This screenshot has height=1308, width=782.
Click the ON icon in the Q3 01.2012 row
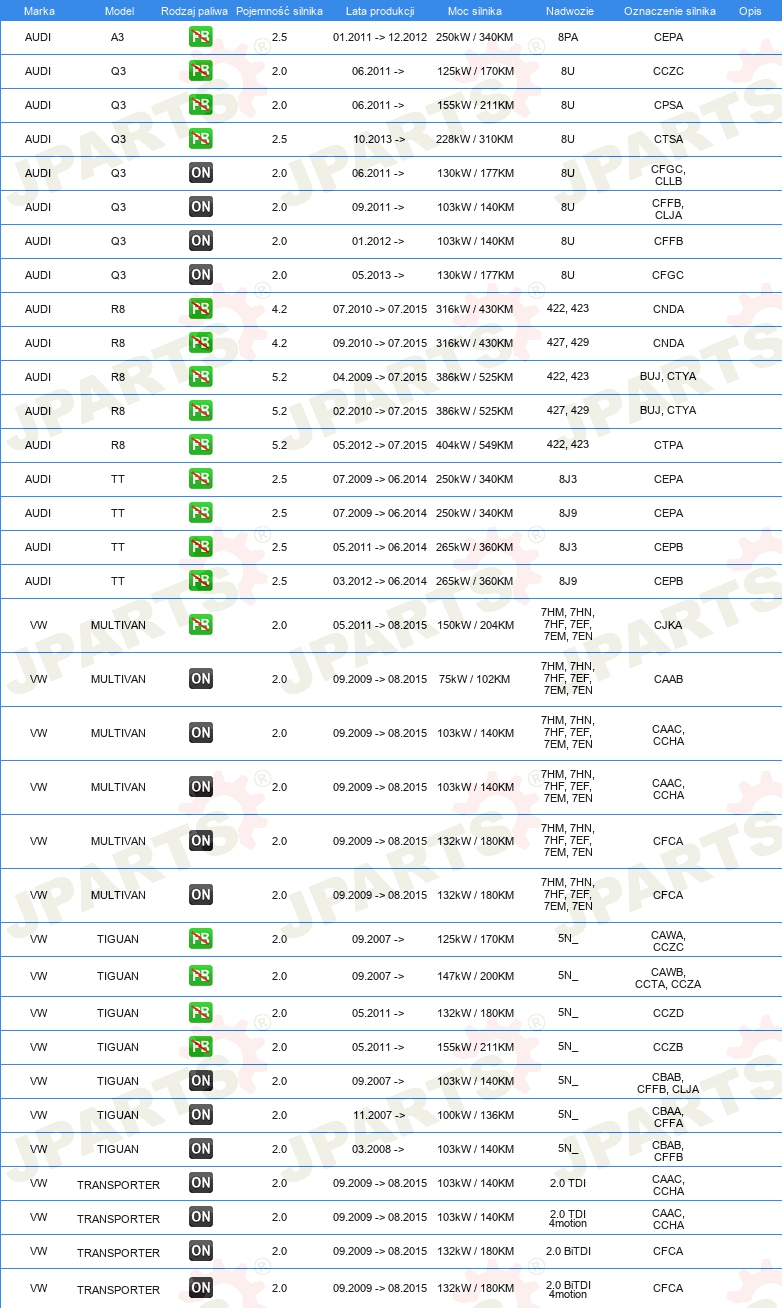click(201, 241)
